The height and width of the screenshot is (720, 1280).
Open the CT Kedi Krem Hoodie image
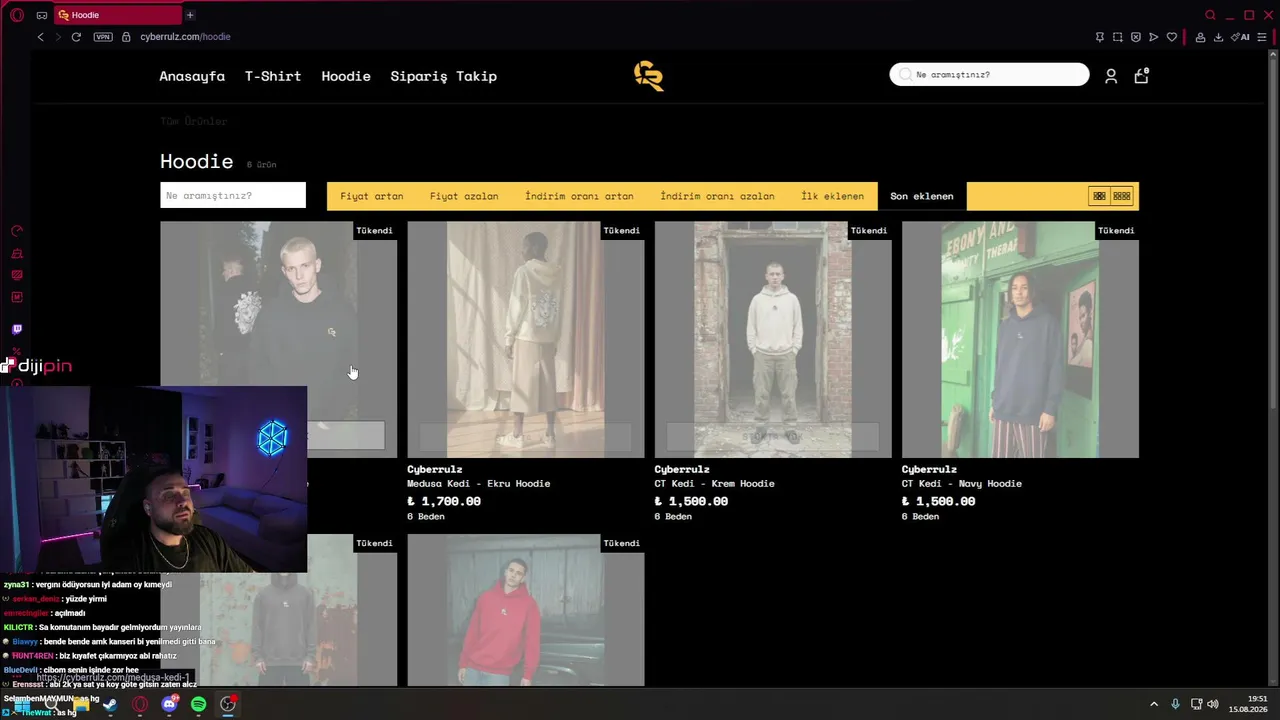coord(773,339)
